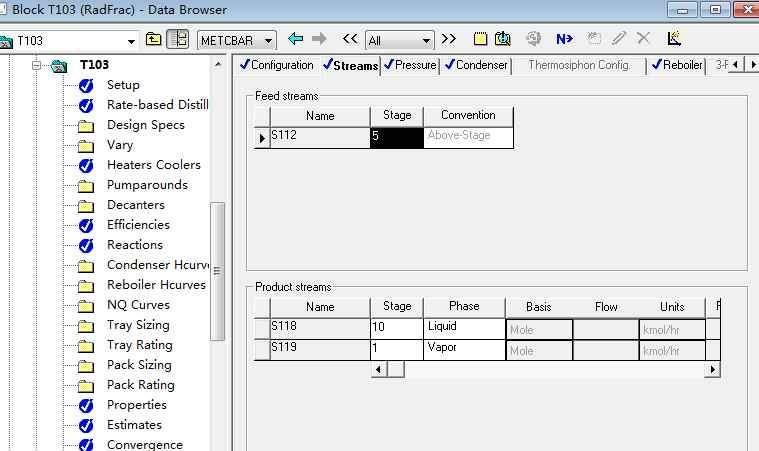Click the Liquid phase cell for S118
Image resolution: width=759 pixels, height=451 pixels.
coord(464,329)
